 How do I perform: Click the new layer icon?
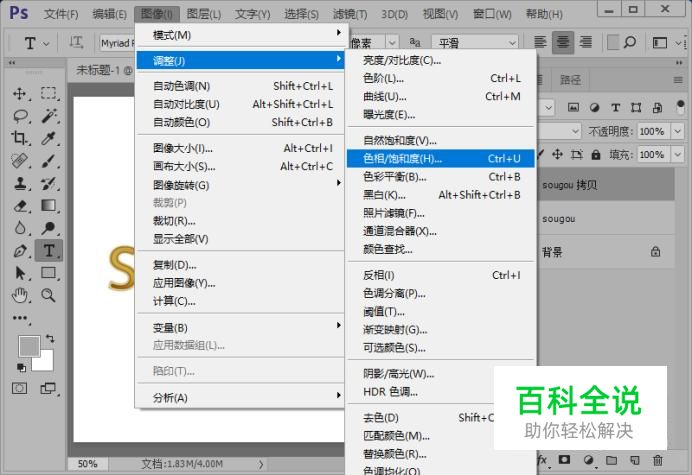(635, 460)
